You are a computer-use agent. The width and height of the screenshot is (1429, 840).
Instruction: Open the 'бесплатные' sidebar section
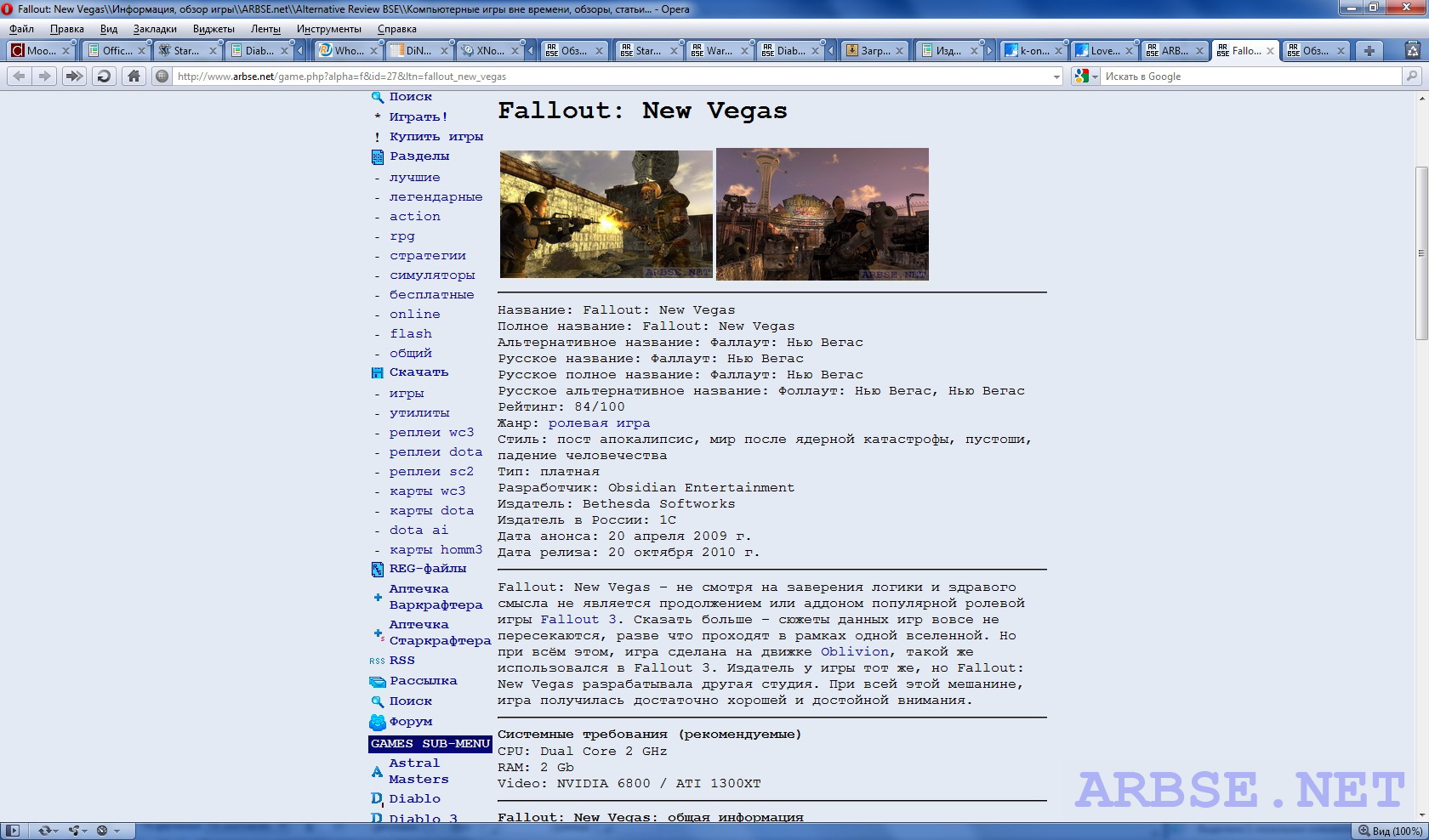431,295
